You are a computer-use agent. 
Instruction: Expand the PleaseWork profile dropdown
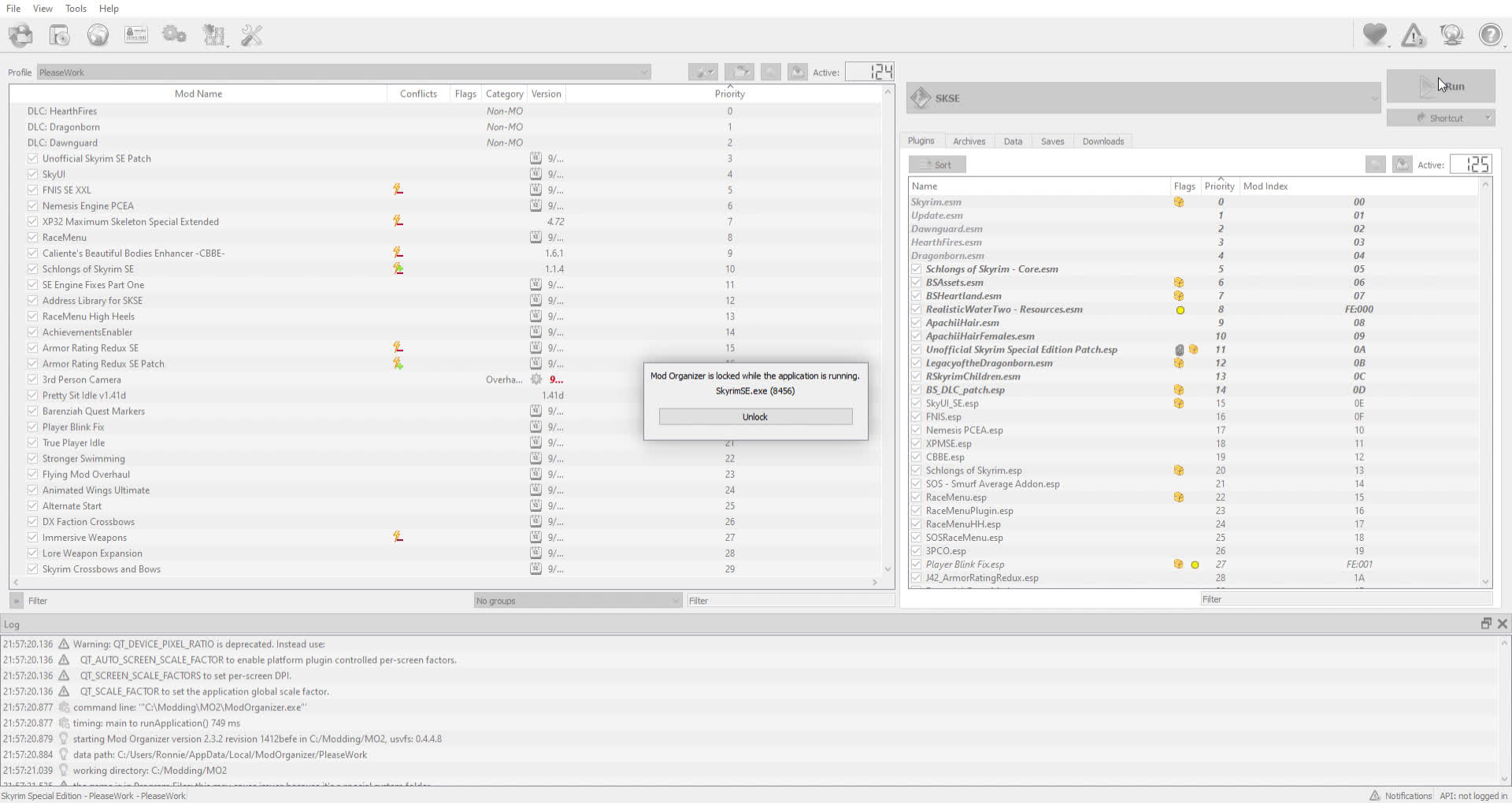343,72
